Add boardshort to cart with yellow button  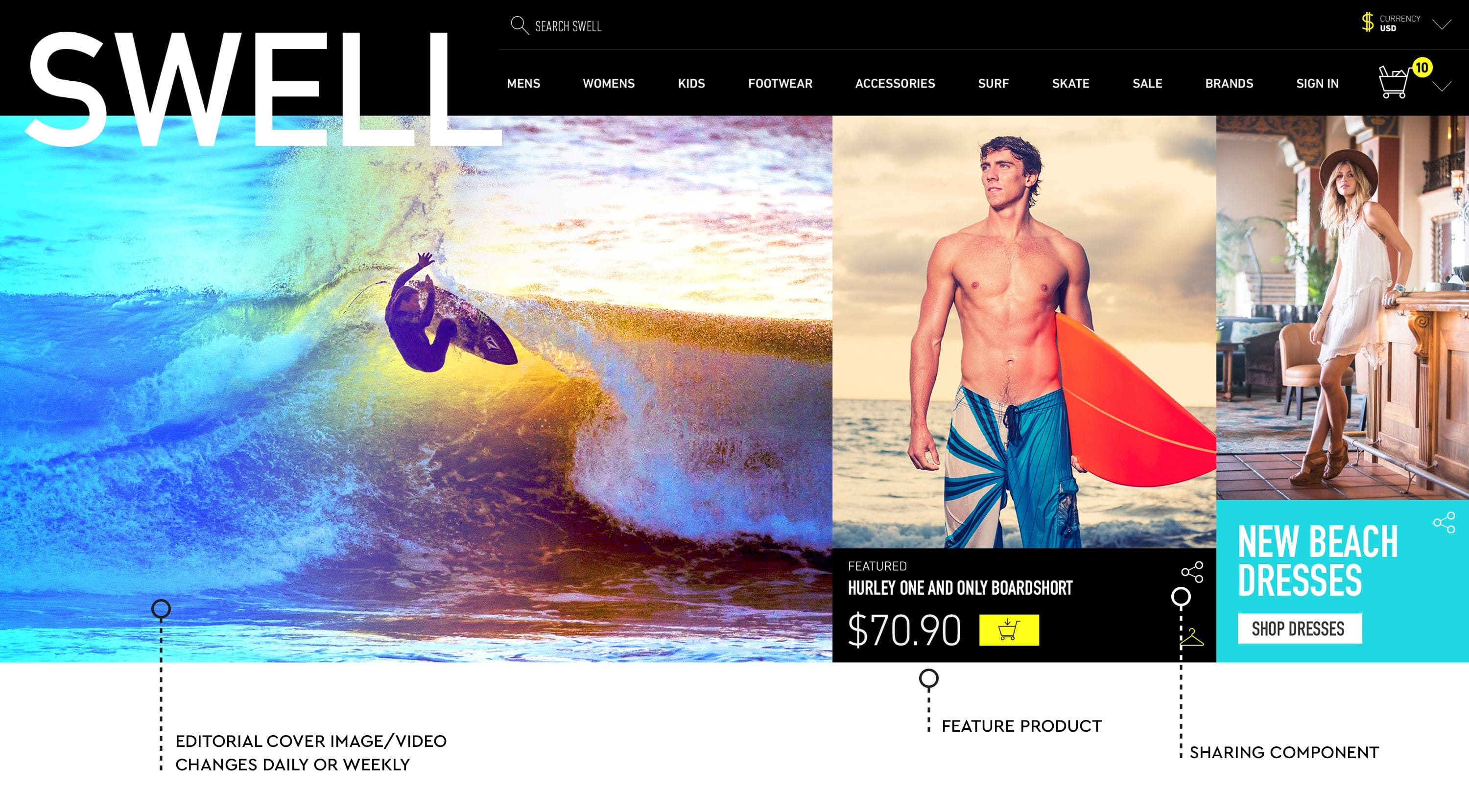click(x=1009, y=629)
